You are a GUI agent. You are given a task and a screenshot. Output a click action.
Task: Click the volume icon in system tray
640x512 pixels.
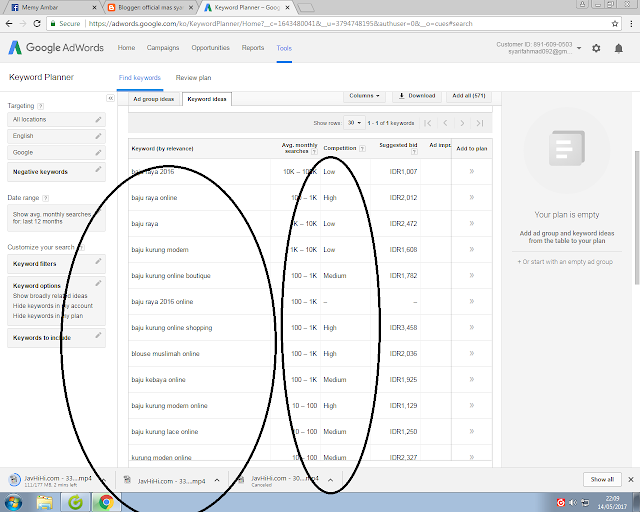click(x=573, y=503)
